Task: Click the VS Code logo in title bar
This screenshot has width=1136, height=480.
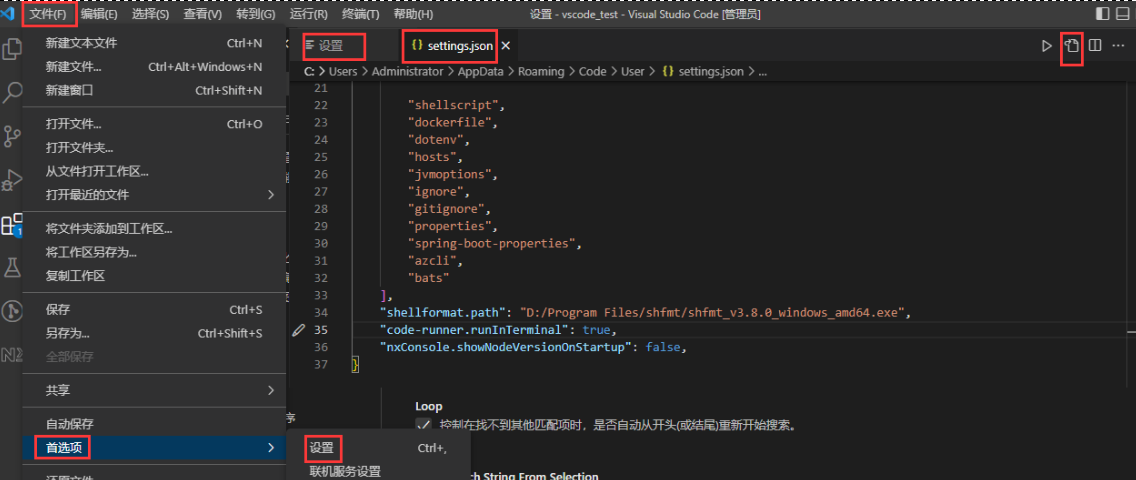Action: (9, 14)
